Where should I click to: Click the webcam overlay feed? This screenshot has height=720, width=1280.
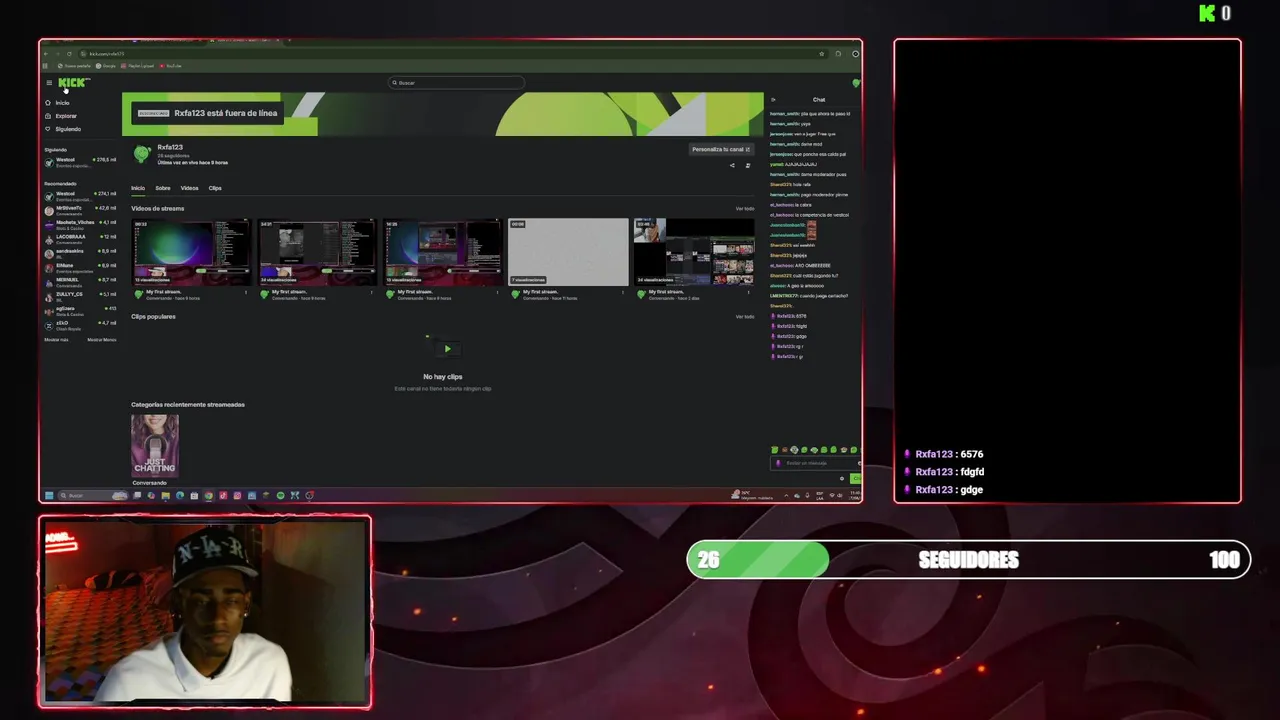[205, 612]
